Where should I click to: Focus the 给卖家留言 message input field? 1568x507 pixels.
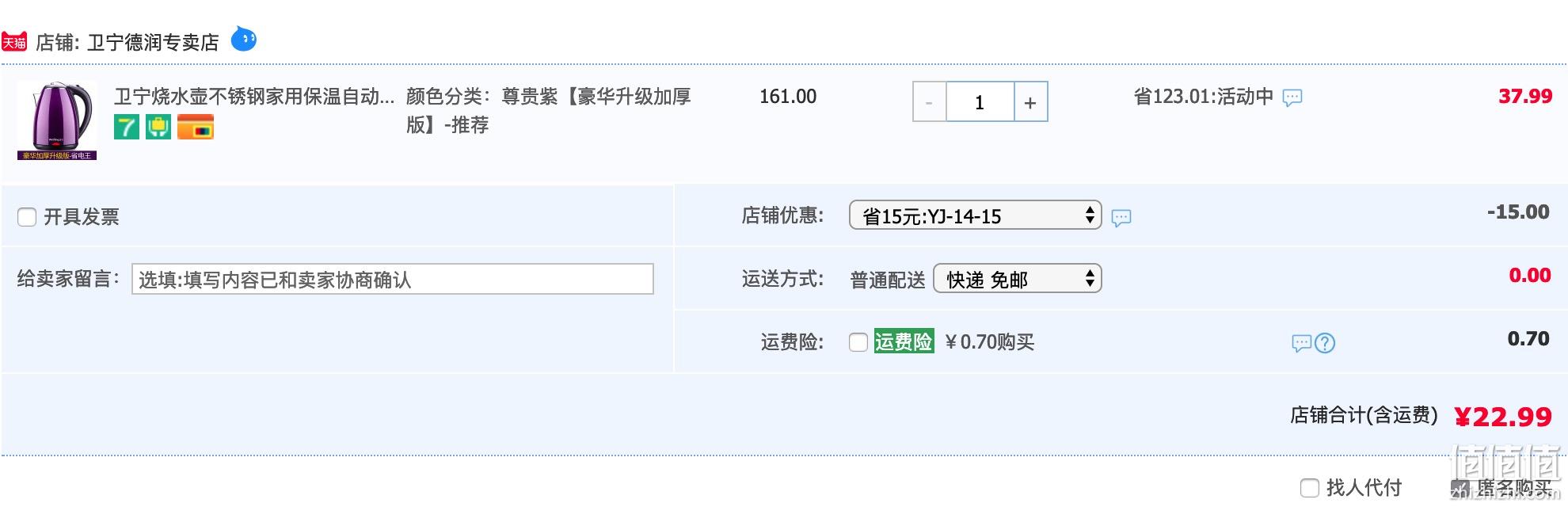(393, 279)
